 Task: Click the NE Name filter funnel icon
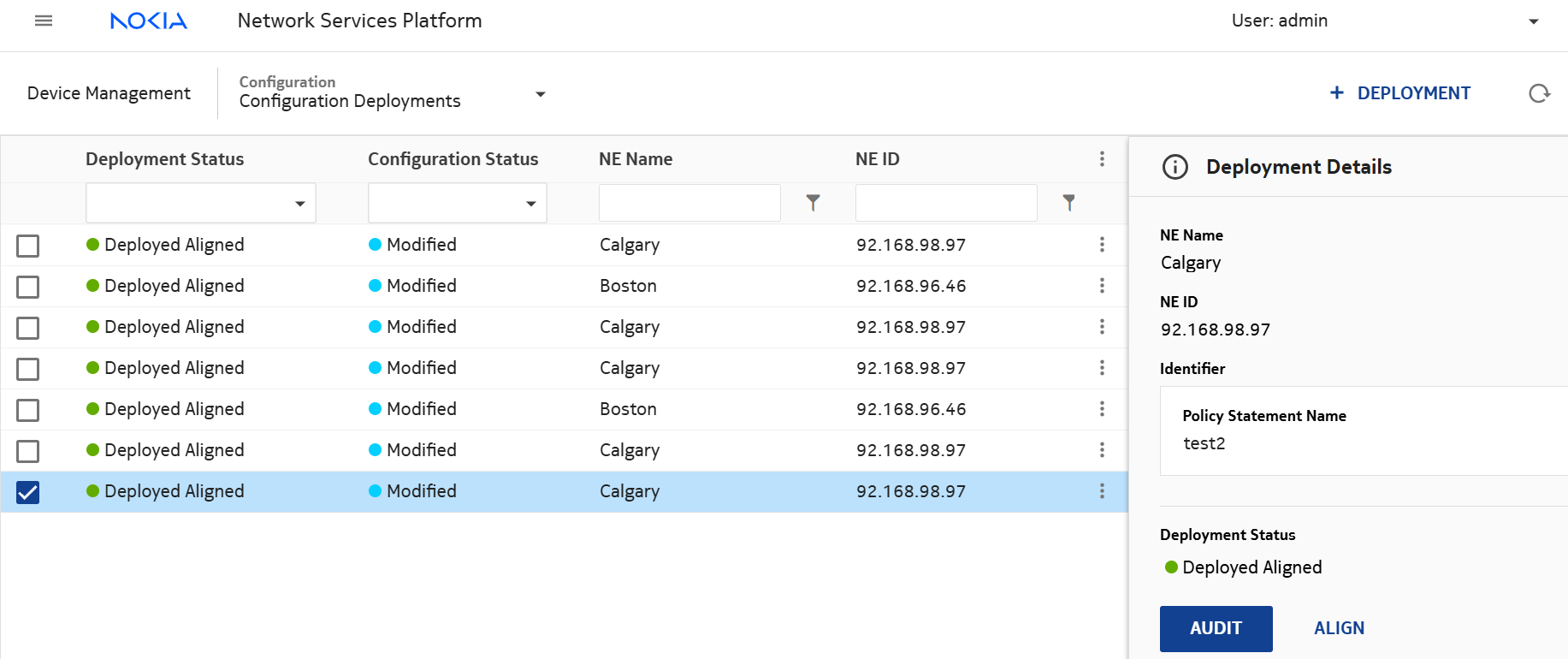pyautogui.click(x=813, y=203)
